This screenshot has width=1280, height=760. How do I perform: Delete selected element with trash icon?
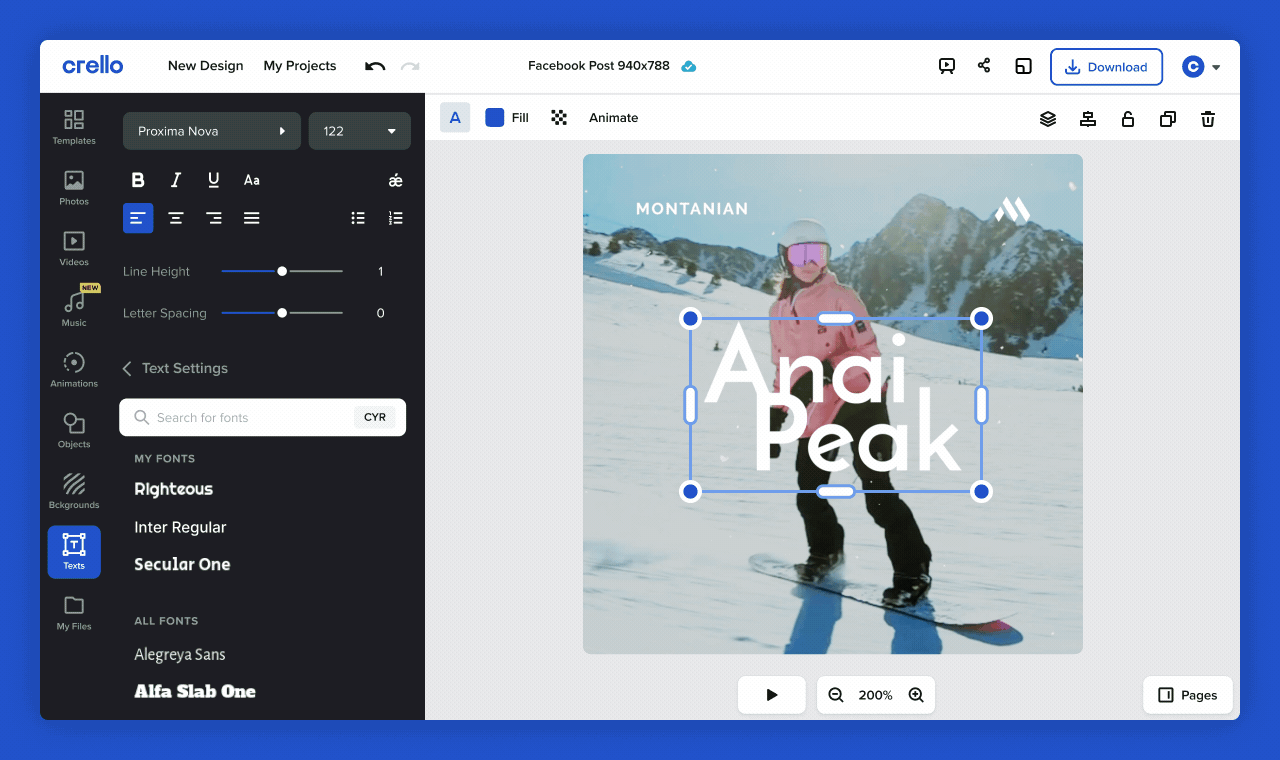(x=1208, y=119)
